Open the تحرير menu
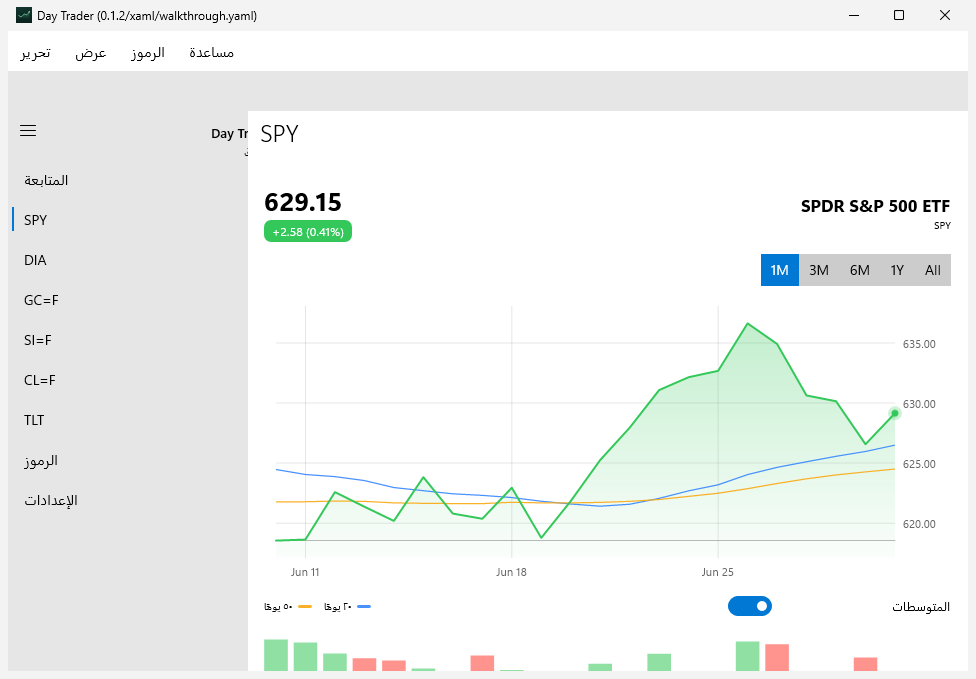 pyautogui.click(x=35, y=53)
